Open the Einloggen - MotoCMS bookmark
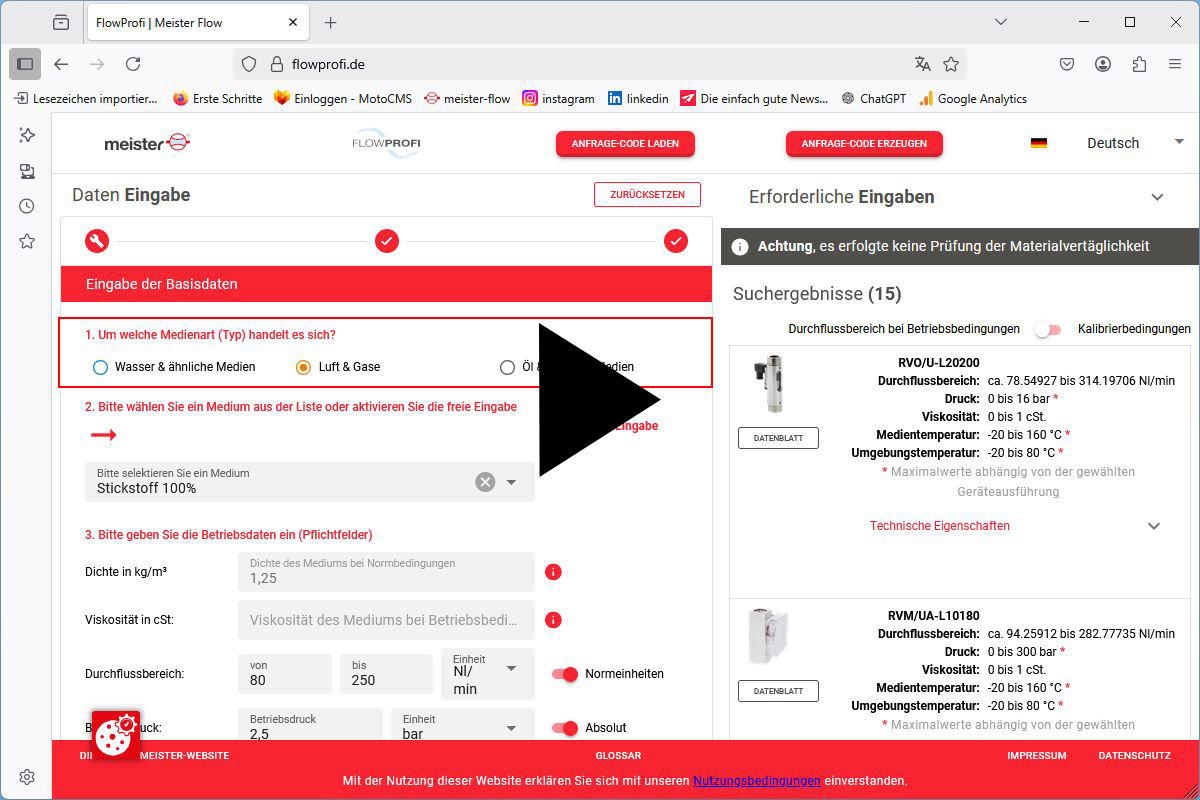Viewport: 1200px width, 800px height. coord(342,99)
